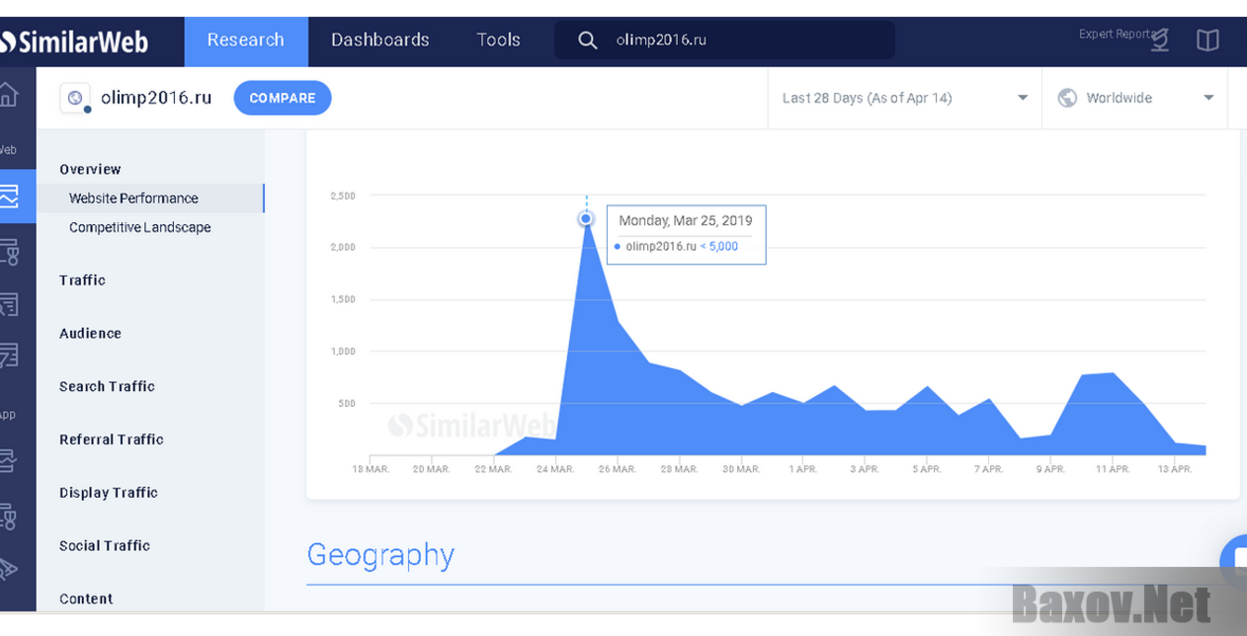Viewport: 1247px width, 636px height.
Task: Click the '22 MAR.' x-axis label
Action: tap(494, 469)
